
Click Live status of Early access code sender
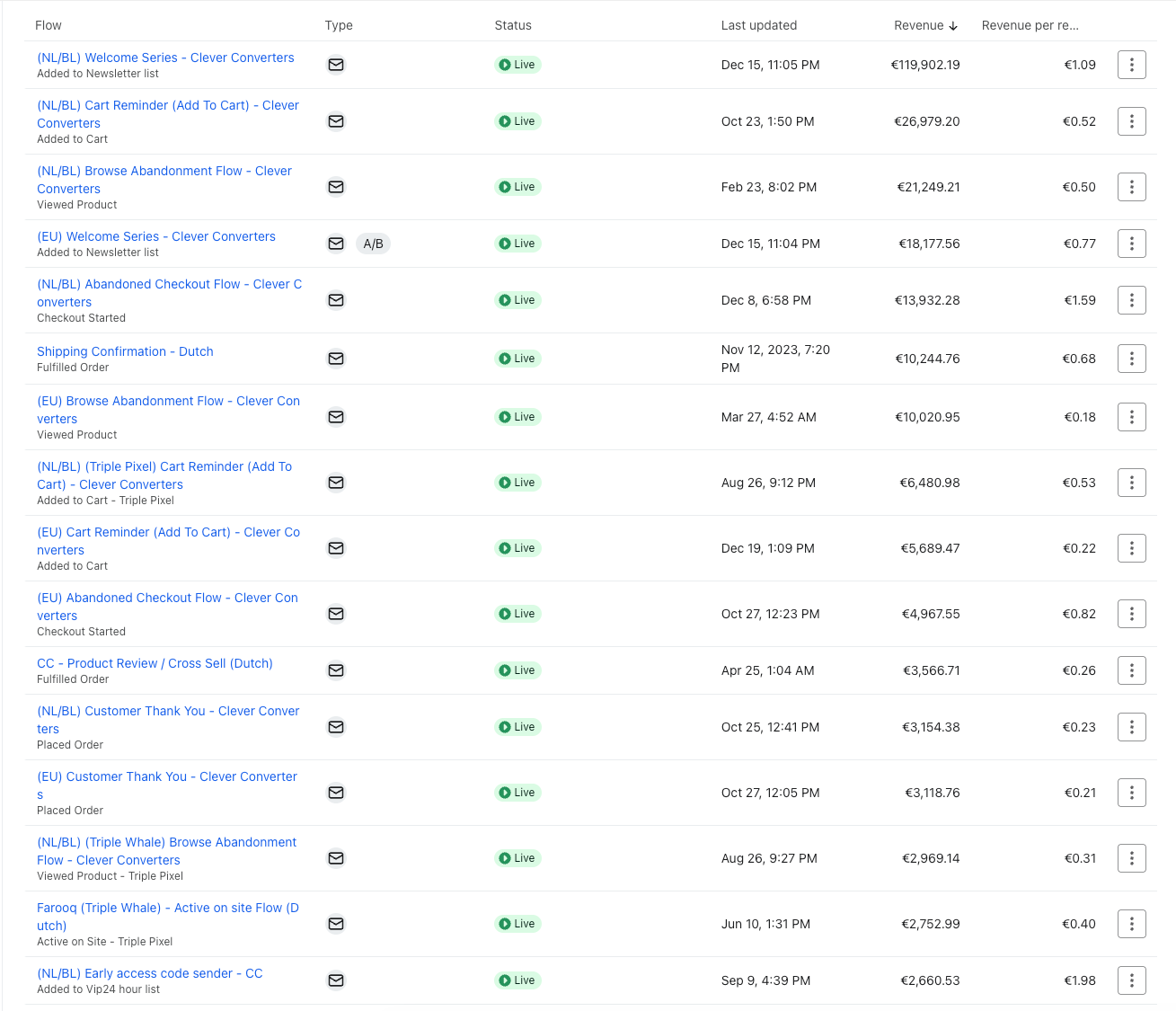click(x=517, y=980)
